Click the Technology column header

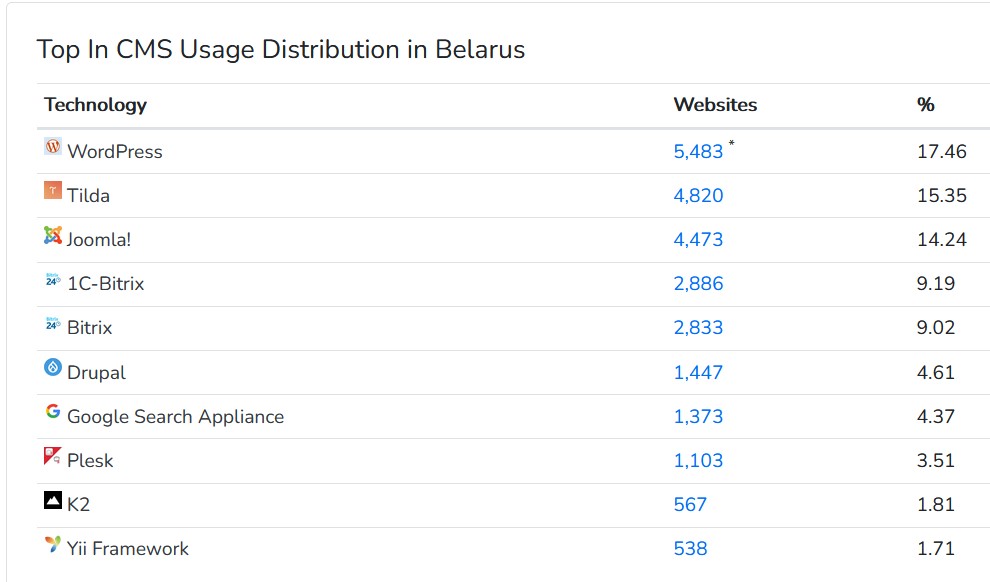(x=95, y=105)
